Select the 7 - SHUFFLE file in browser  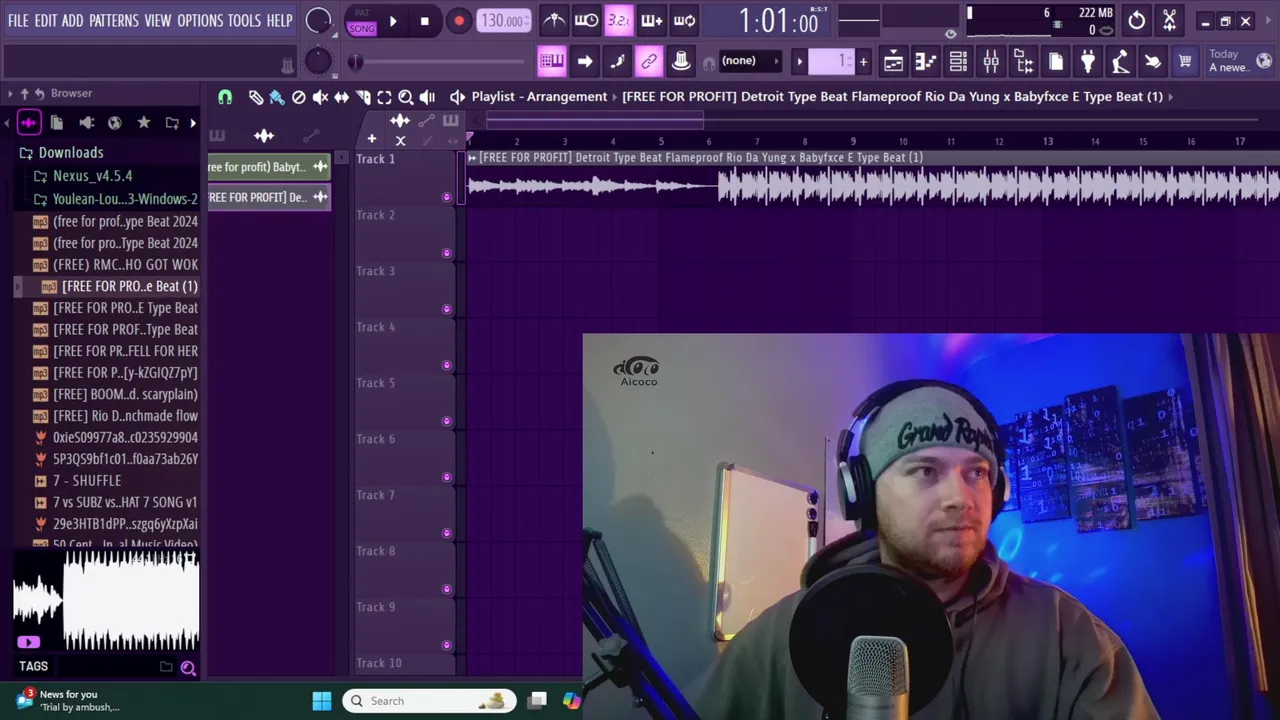(x=87, y=481)
